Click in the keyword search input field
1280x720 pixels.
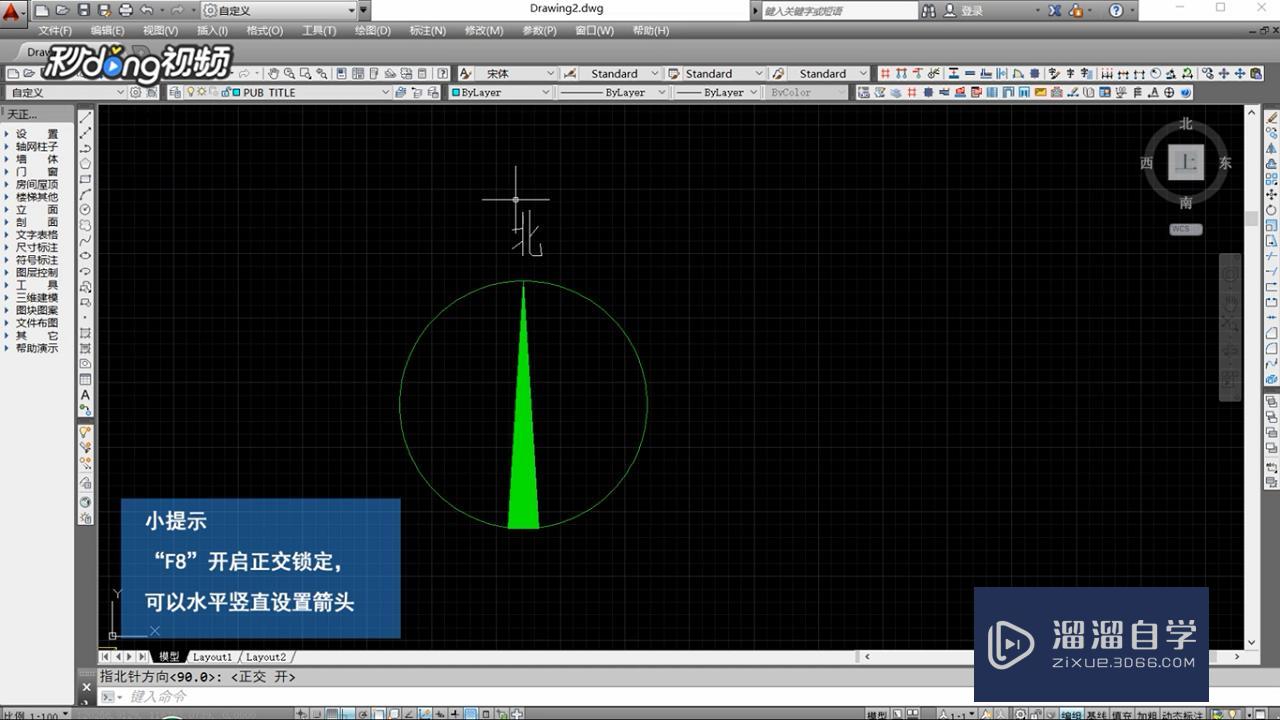tap(838, 10)
